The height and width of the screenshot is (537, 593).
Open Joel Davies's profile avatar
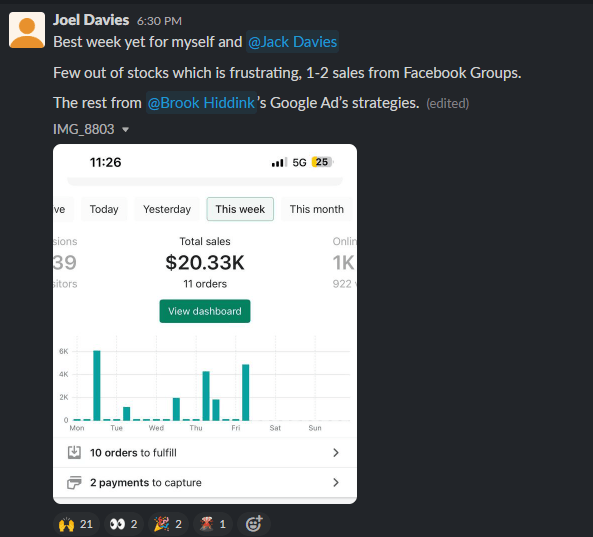click(x=27, y=30)
